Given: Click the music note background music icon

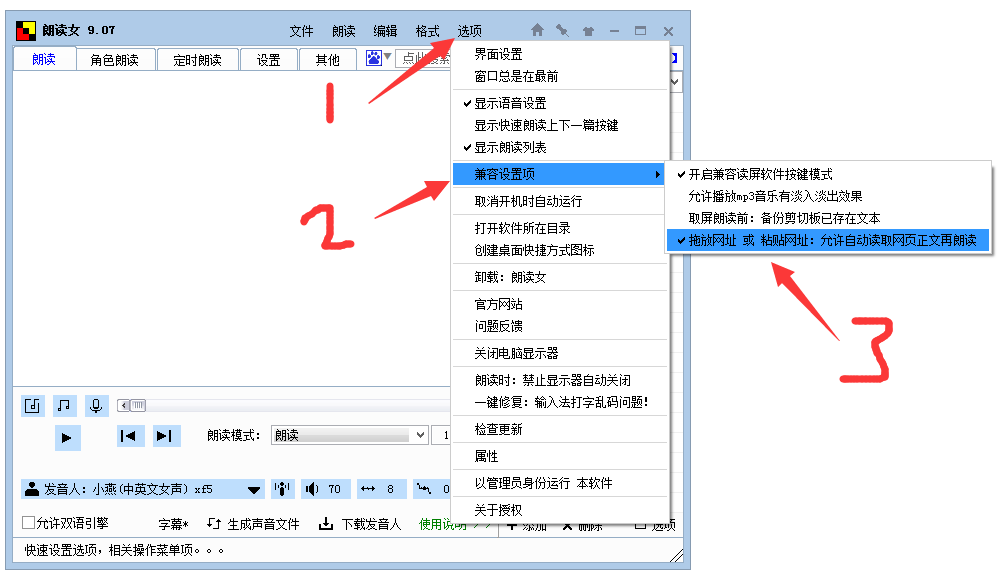Looking at the screenshot, I should 64,406.
